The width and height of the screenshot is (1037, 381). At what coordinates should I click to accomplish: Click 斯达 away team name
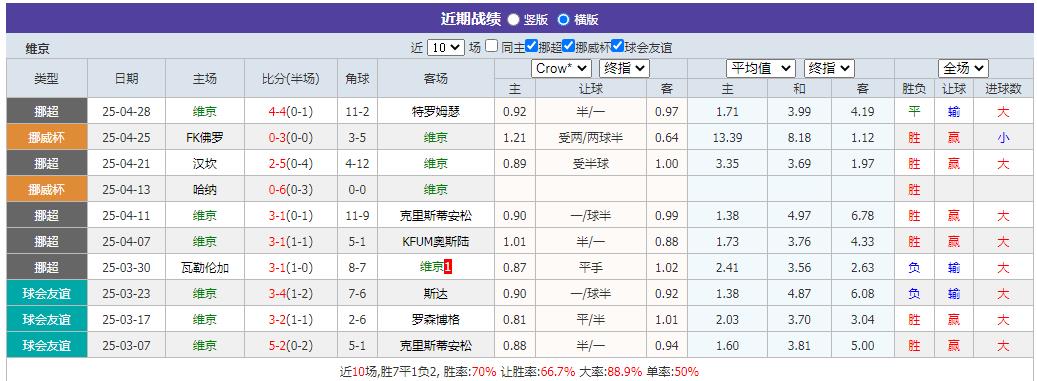click(x=435, y=294)
